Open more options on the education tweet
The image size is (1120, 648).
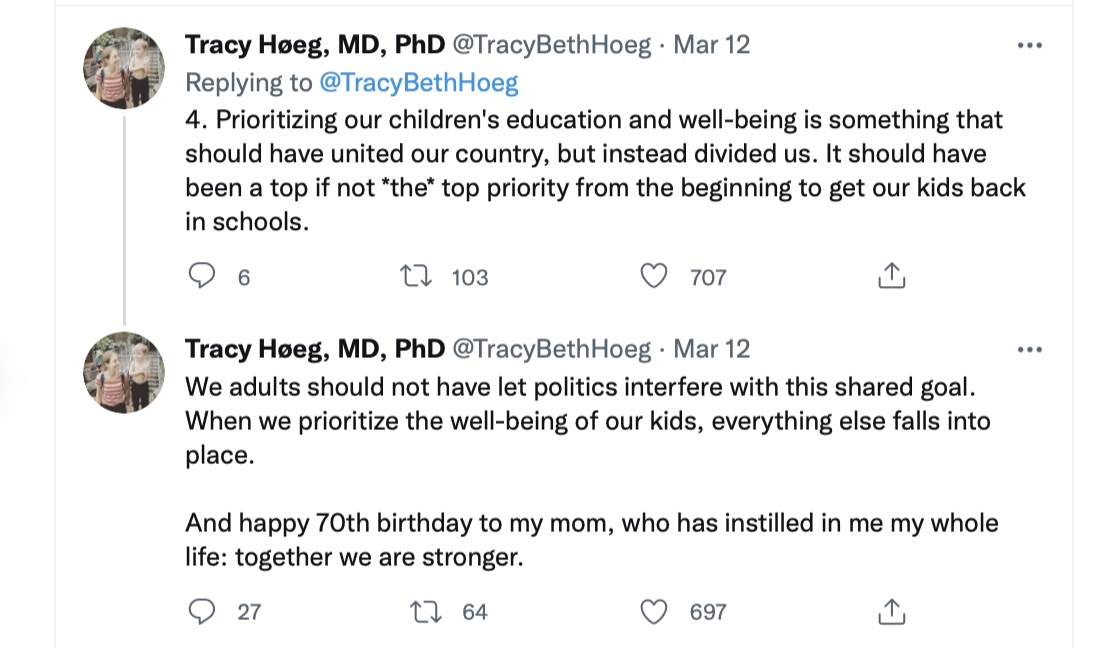pos(1029,46)
